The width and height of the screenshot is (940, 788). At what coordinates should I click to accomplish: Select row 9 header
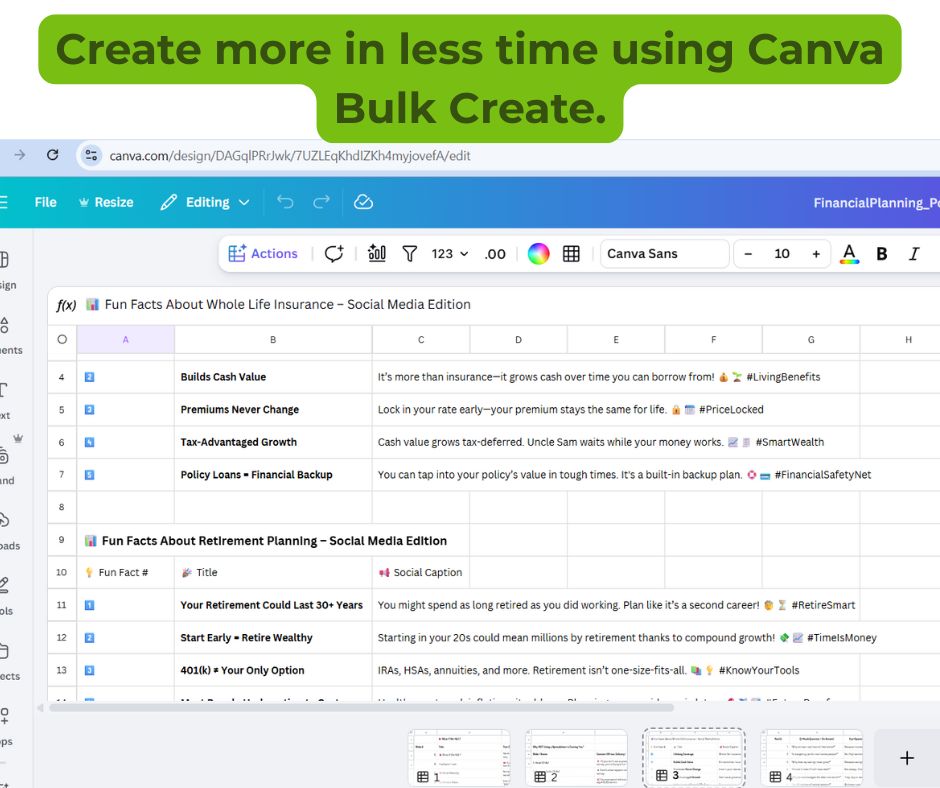[x=62, y=540]
